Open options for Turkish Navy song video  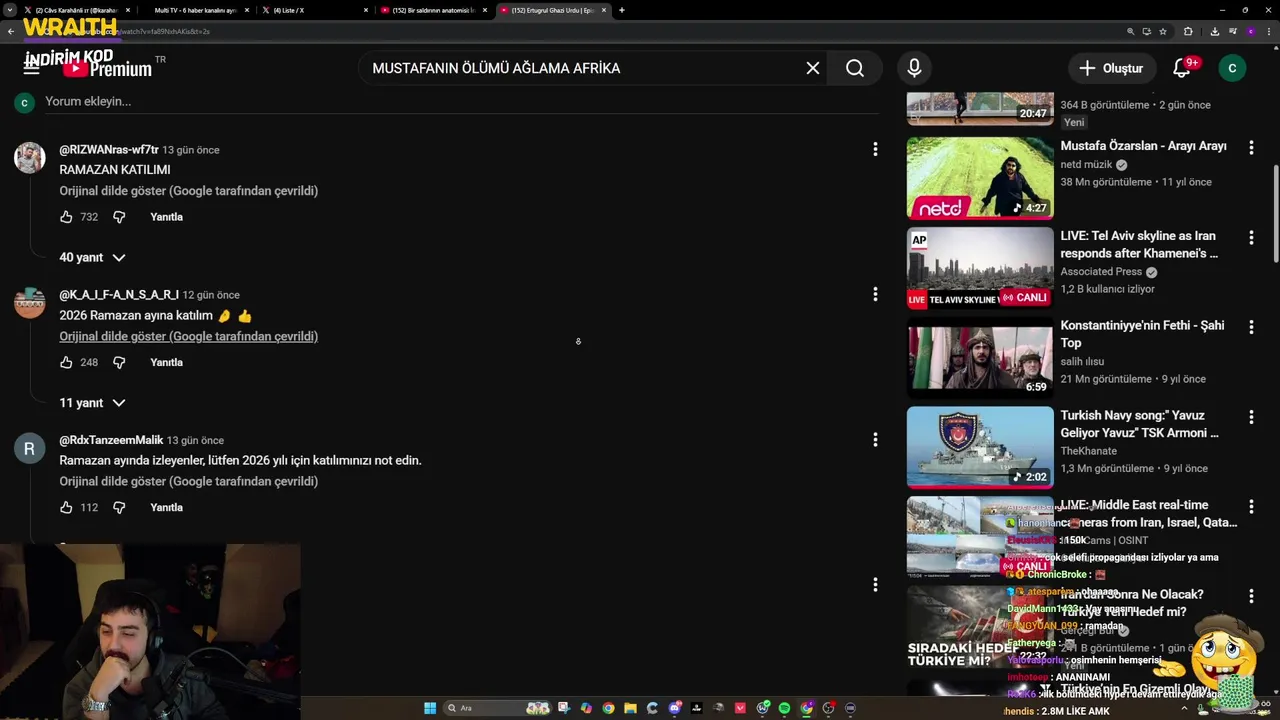pyautogui.click(x=1251, y=417)
